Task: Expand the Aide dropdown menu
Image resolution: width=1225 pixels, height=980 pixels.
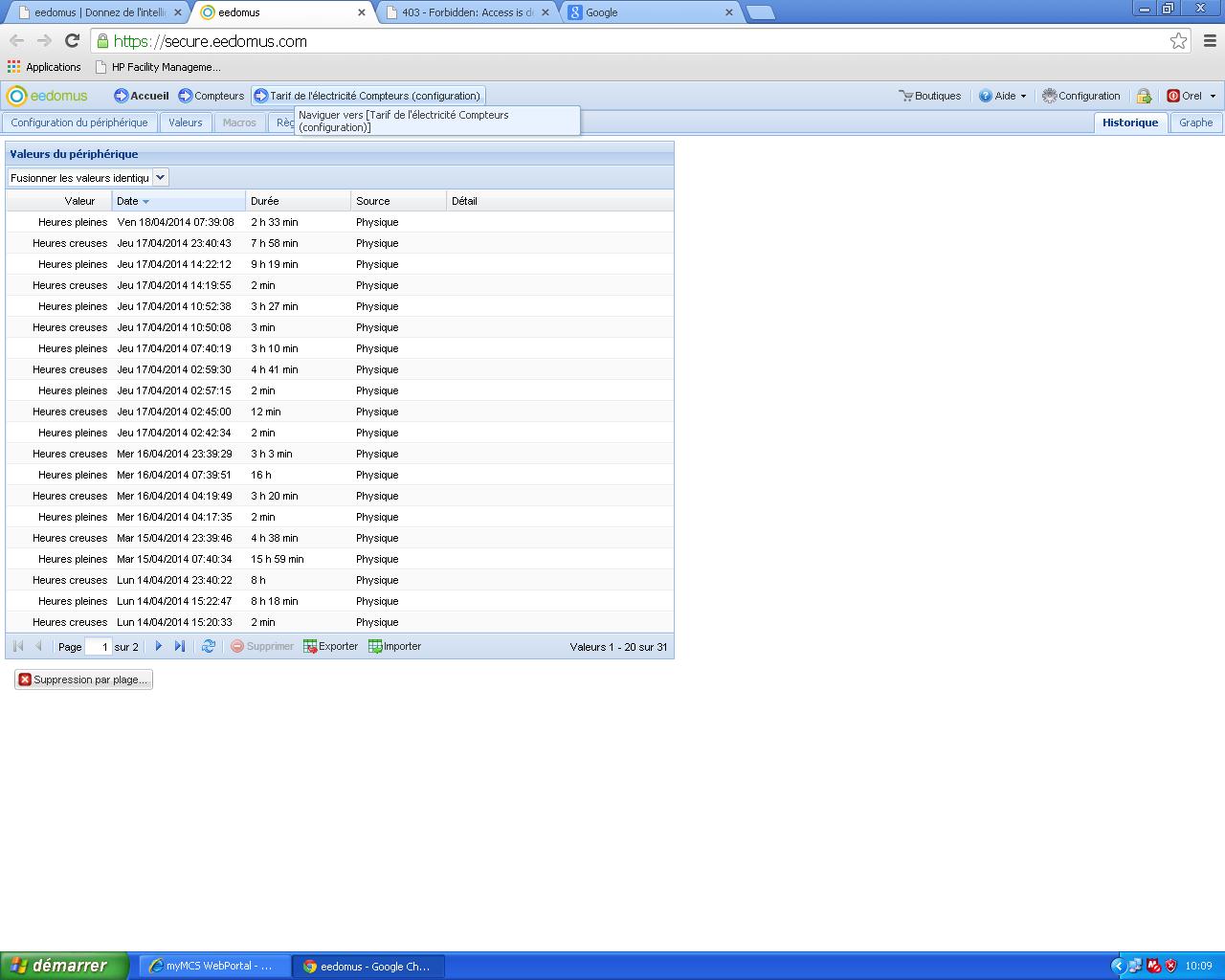Action: pos(1022,96)
